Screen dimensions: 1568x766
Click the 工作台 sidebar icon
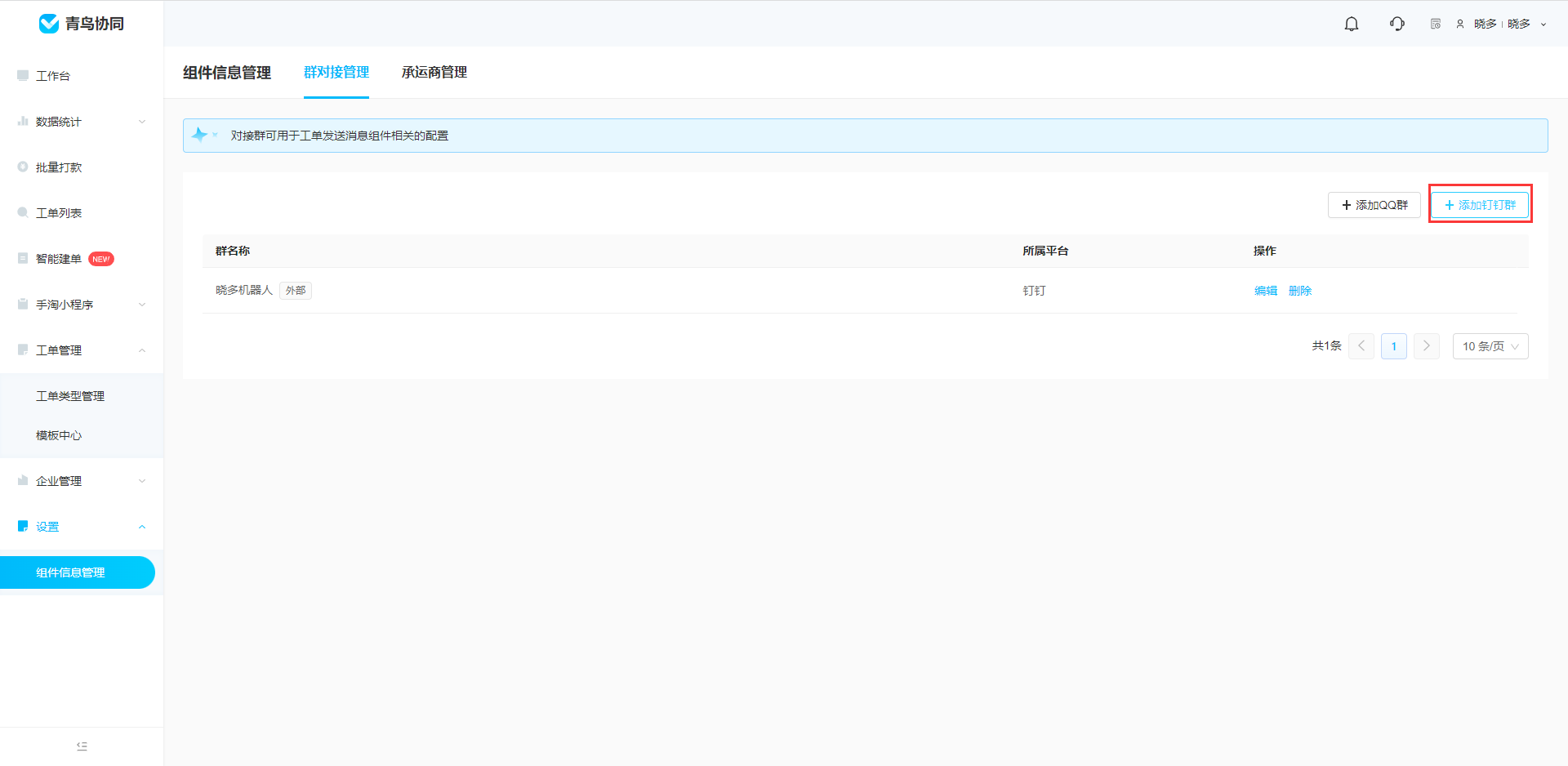point(23,75)
